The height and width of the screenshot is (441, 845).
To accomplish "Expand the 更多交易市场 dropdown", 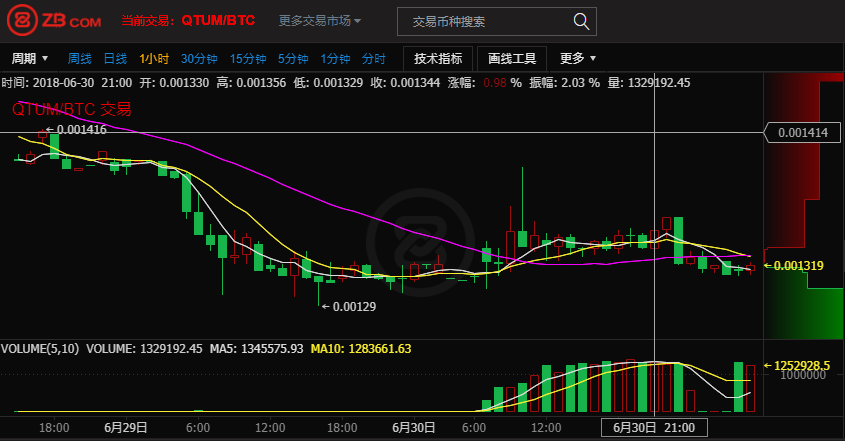I will point(320,21).
